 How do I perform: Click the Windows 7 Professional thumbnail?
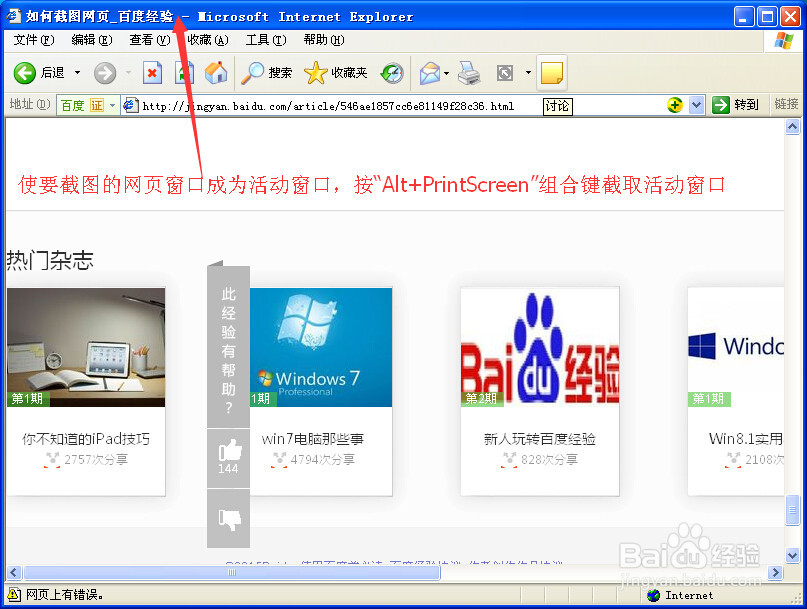[x=321, y=347]
